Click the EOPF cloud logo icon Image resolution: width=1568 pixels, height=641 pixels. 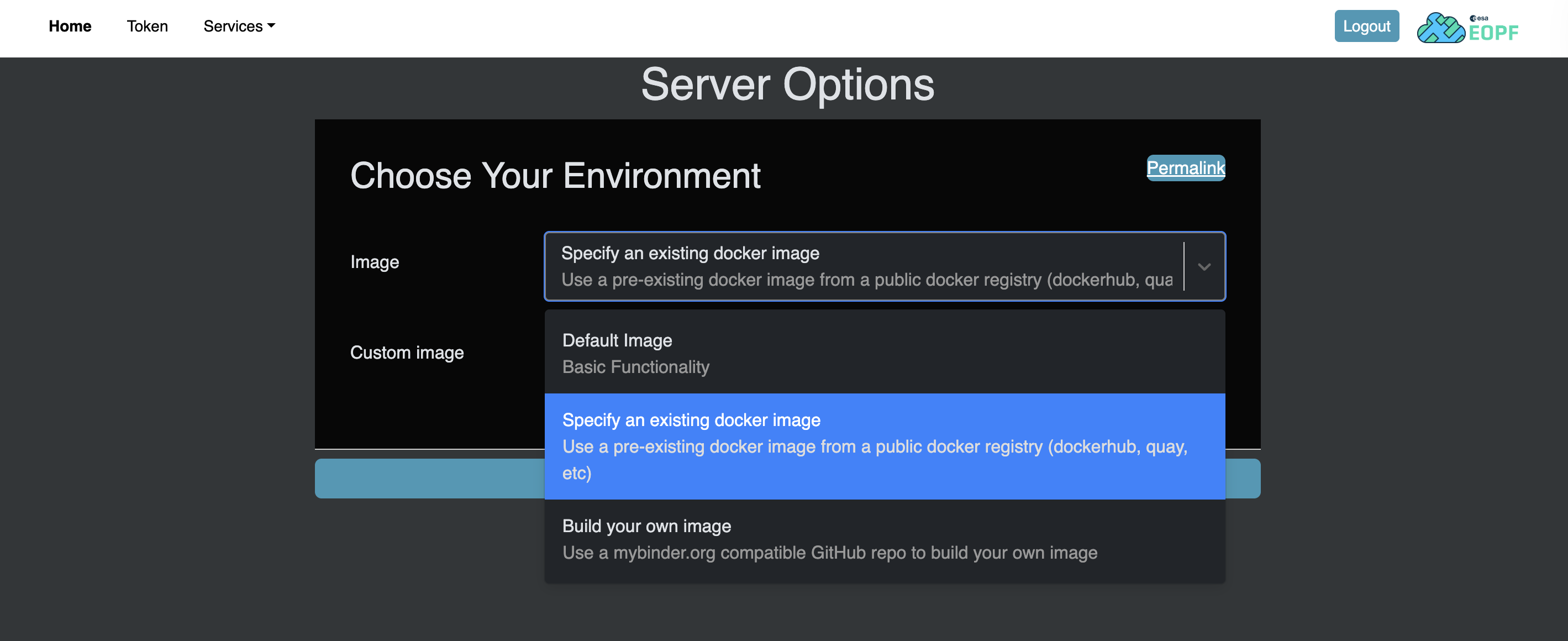[1440, 28]
